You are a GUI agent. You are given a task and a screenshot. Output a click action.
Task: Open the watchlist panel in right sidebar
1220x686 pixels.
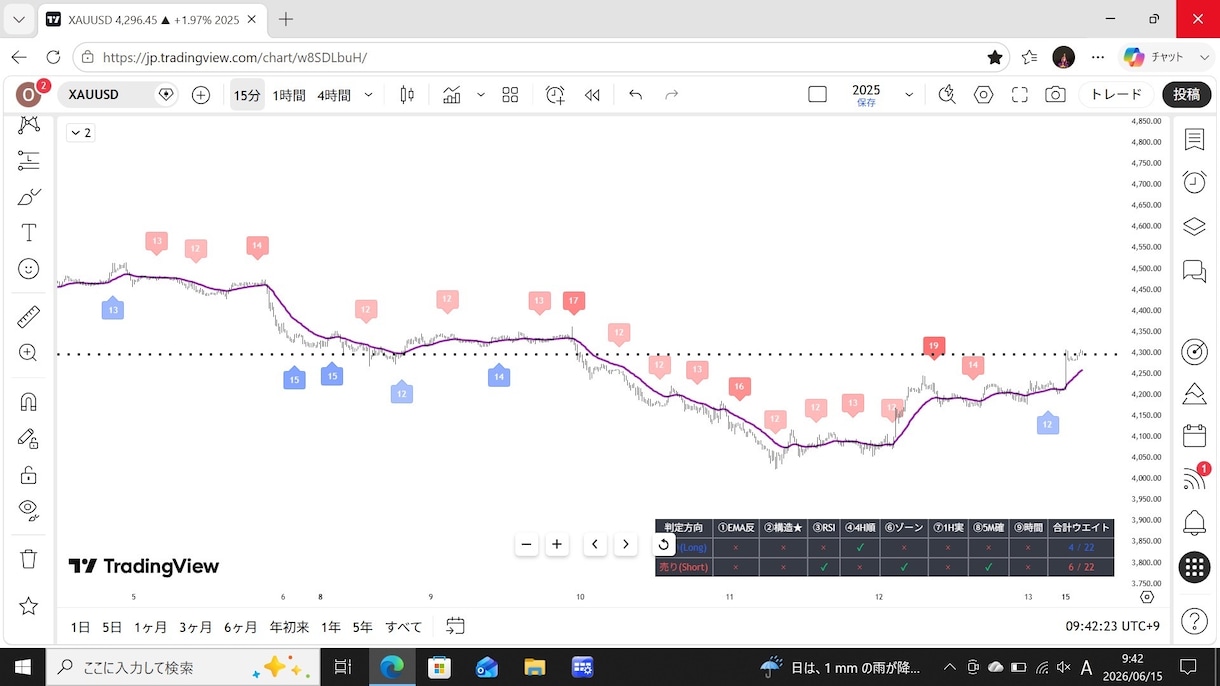tap(1194, 140)
